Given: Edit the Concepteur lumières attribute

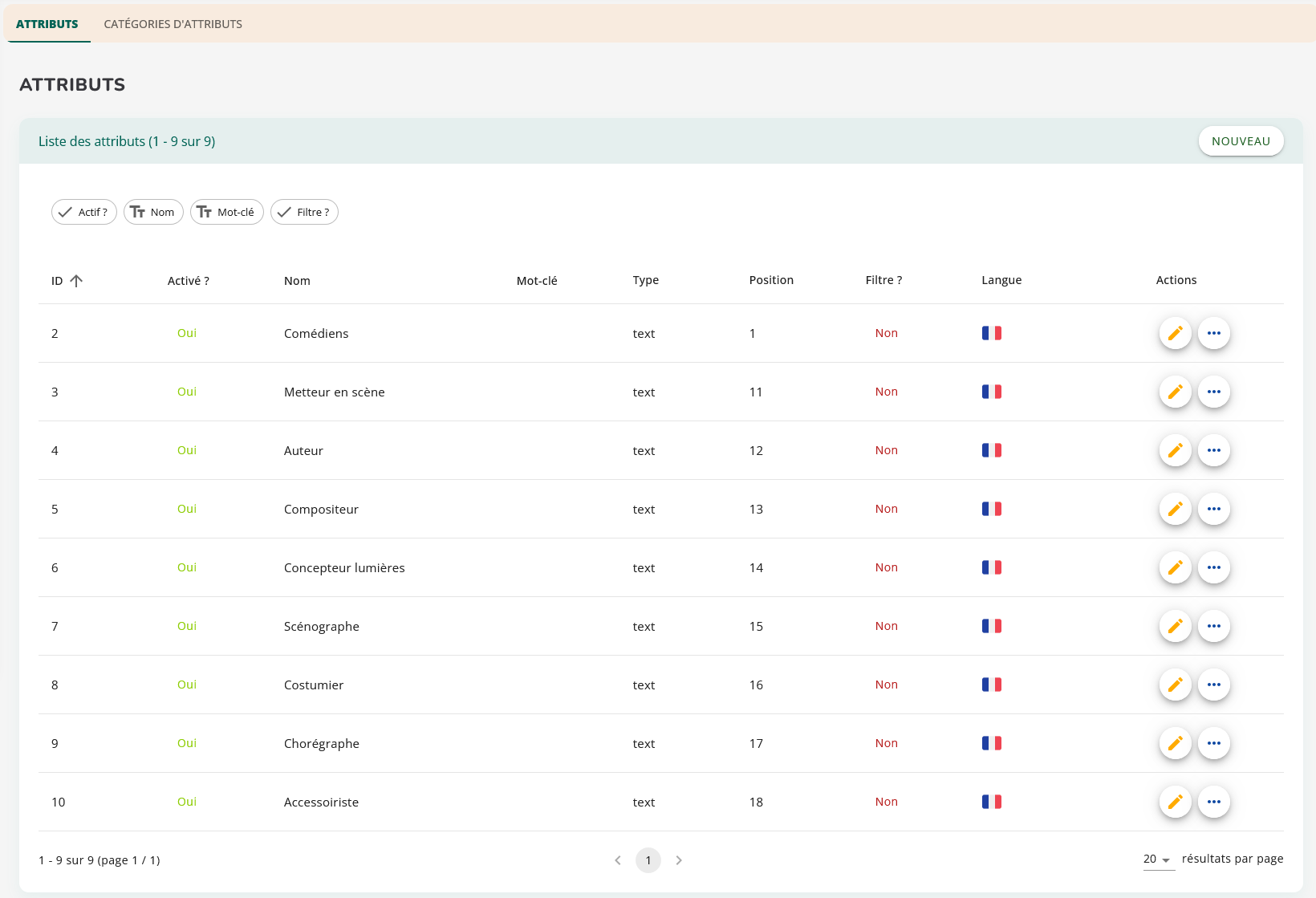Looking at the screenshot, I should (1175, 567).
